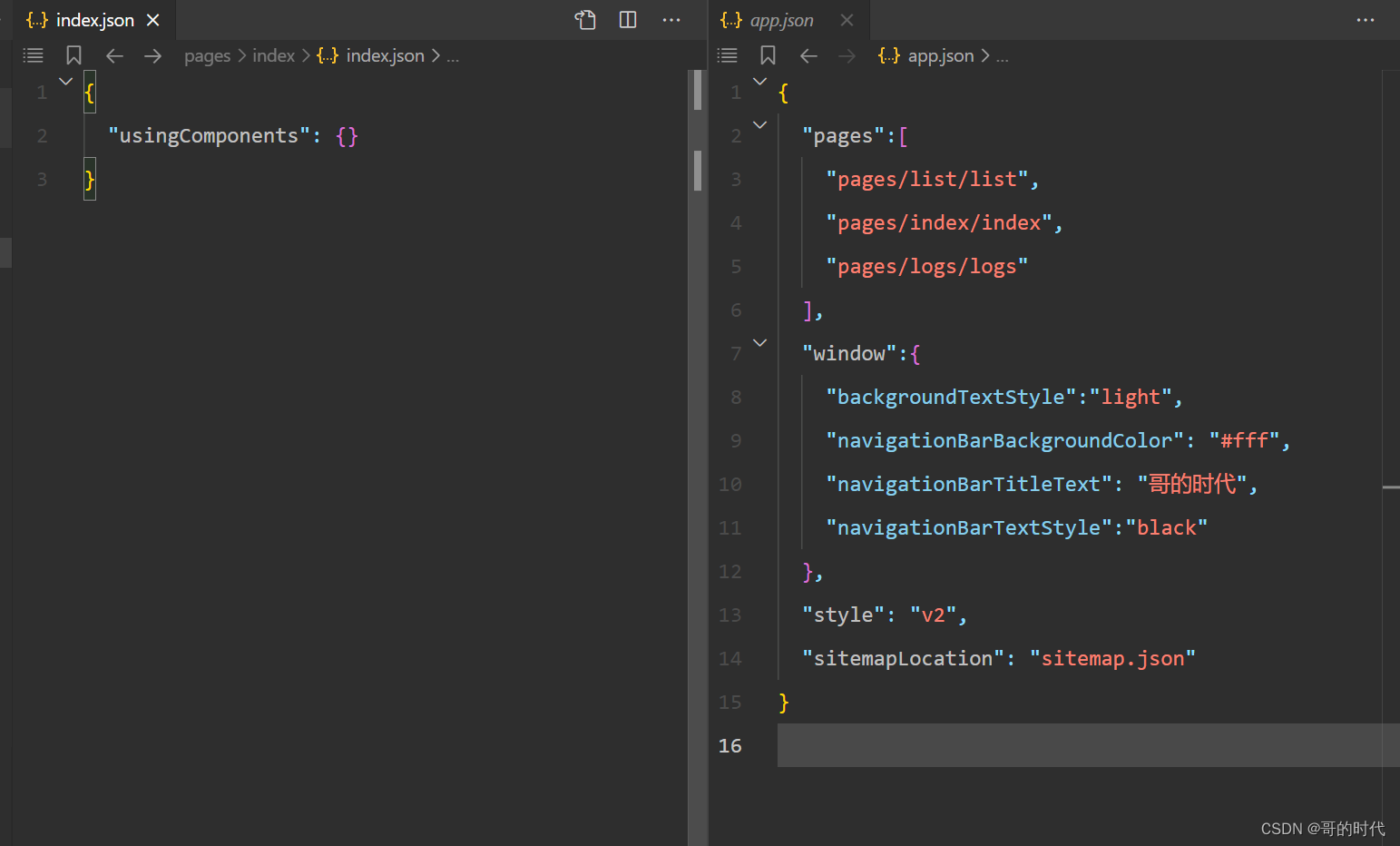Collapse fold arrow at line 1 of index.json
The width and height of the screenshot is (1400, 846).
click(65, 82)
